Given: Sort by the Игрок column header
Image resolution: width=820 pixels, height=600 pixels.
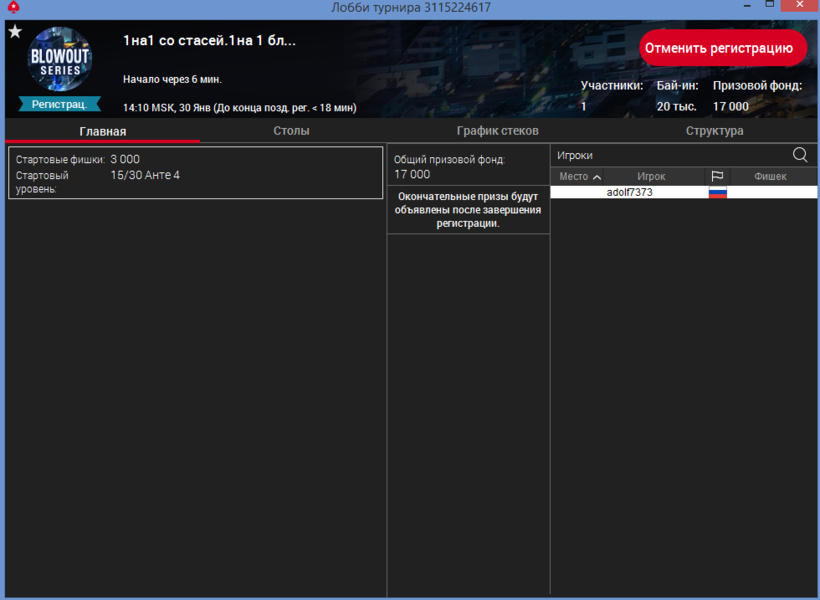Looking at the screenshot, I should point(651,177).
